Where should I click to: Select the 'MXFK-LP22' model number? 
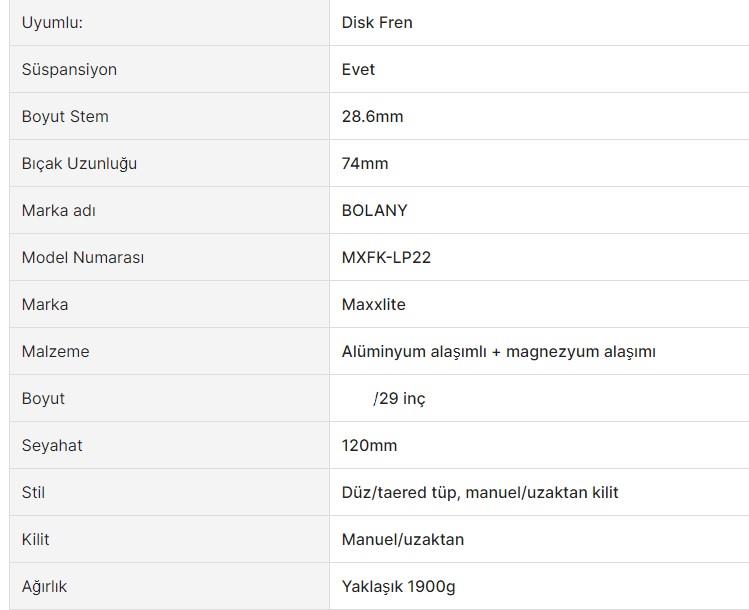tap(386, 257)
